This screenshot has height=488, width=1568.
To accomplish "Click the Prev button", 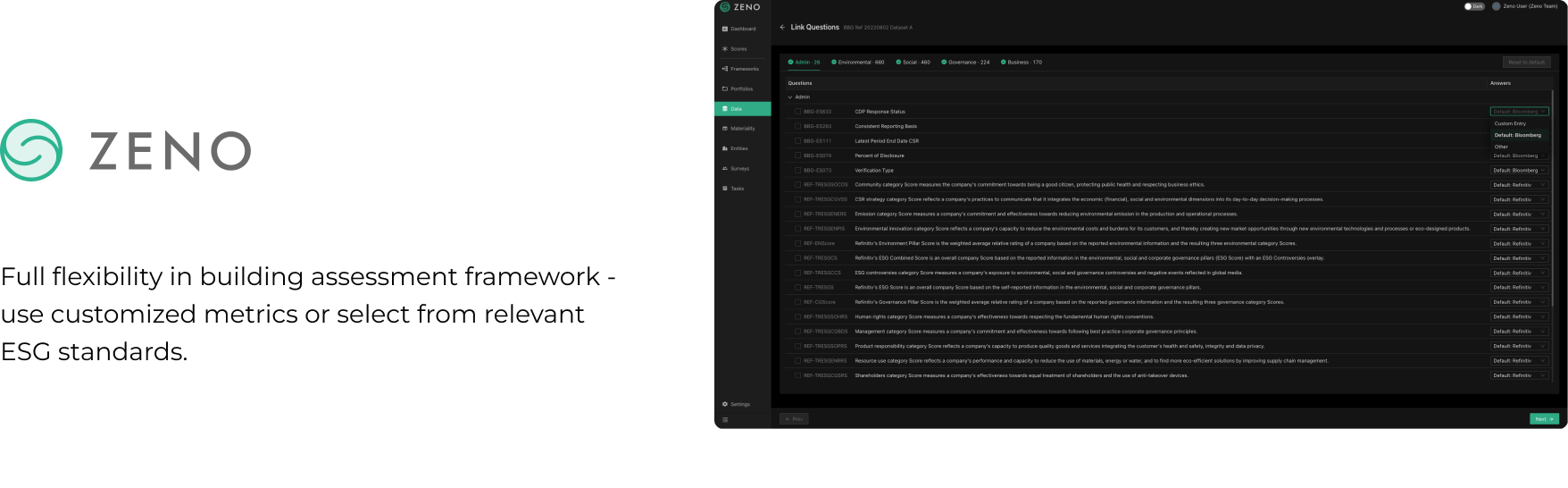I will pos(794,419).
